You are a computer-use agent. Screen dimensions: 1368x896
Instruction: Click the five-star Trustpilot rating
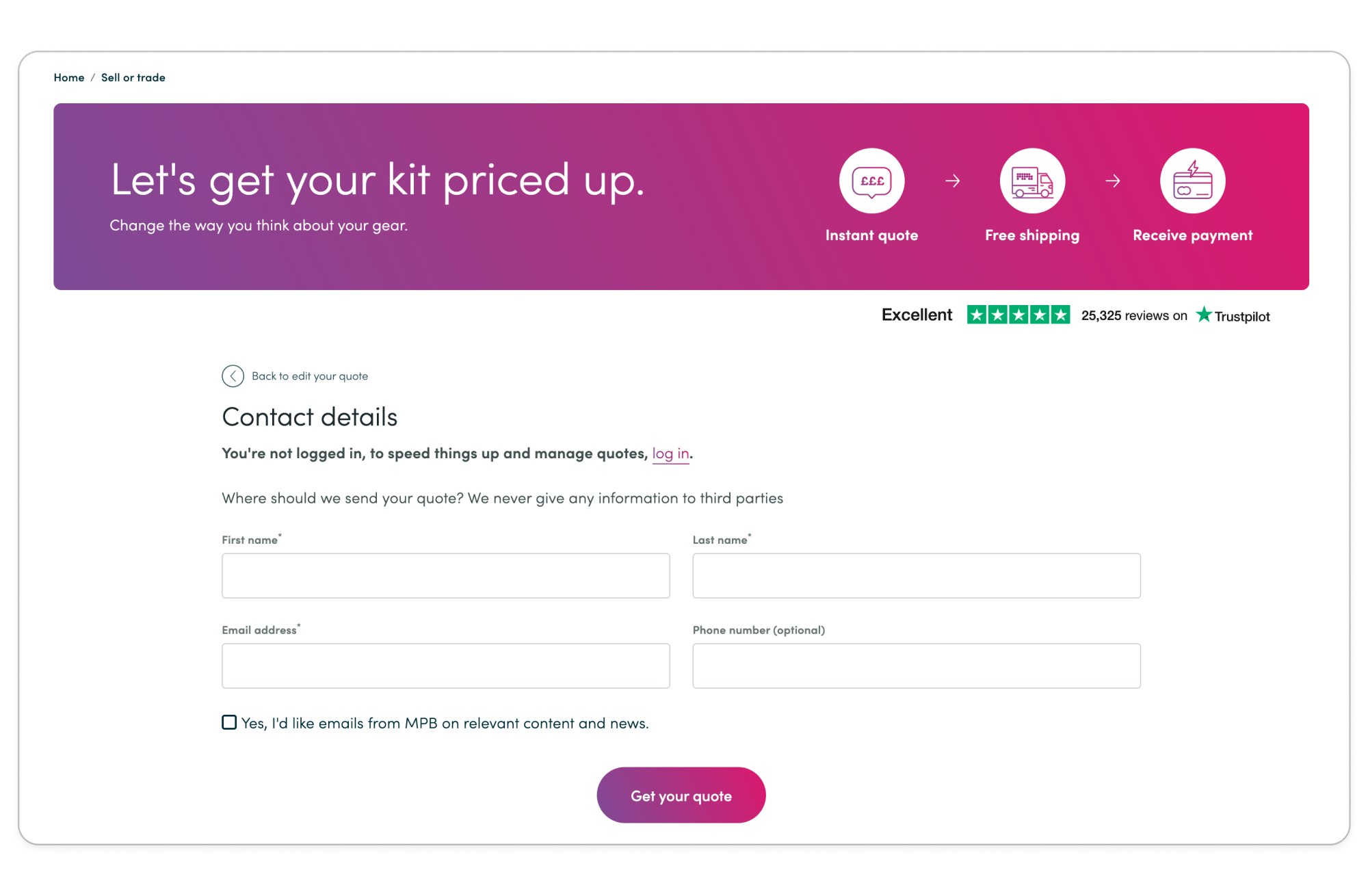point(1018,315)
